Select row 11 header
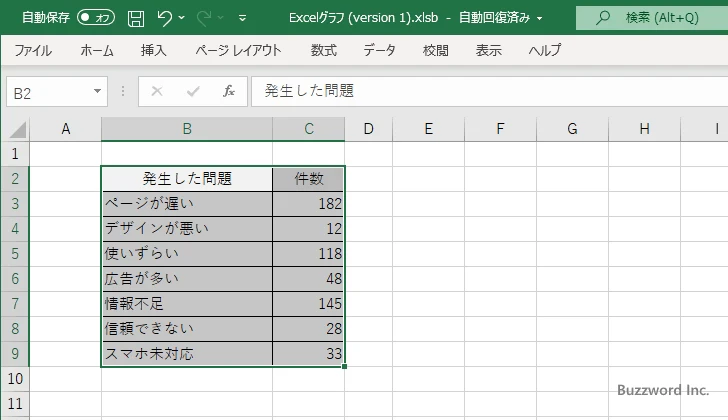Viewport: 728px width, 420px height. point(15,404)
